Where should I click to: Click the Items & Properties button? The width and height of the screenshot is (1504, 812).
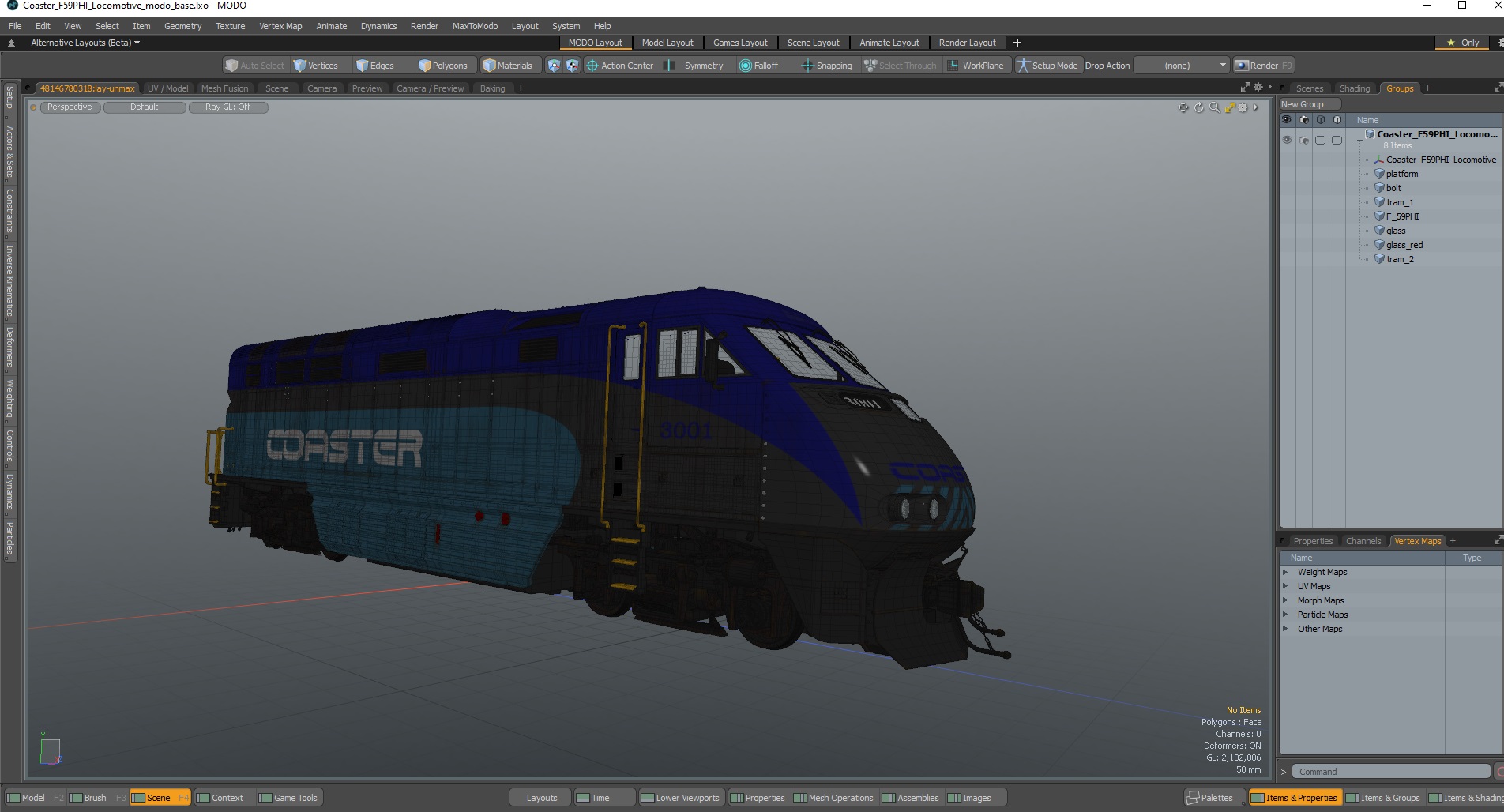pos(1294,798)
